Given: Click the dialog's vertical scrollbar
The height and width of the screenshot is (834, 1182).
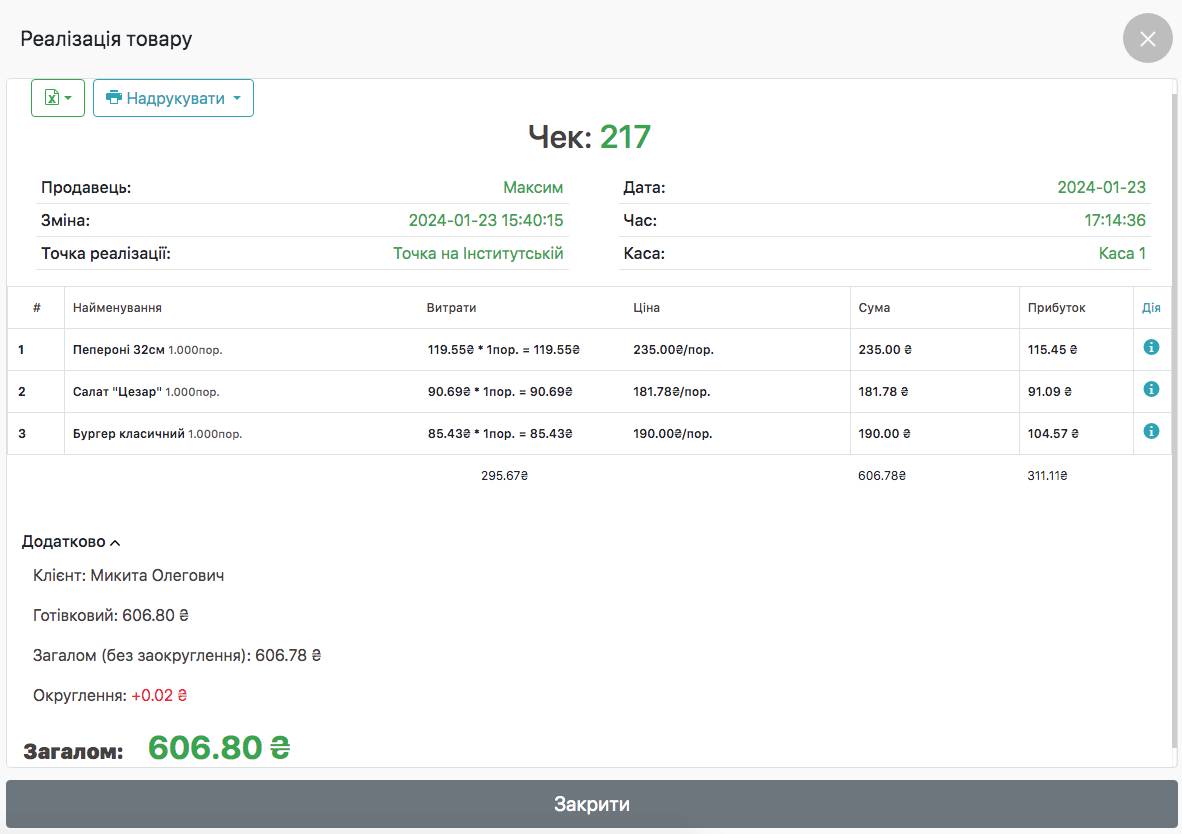Looking at the screenshot, I should click(1175, 420).
